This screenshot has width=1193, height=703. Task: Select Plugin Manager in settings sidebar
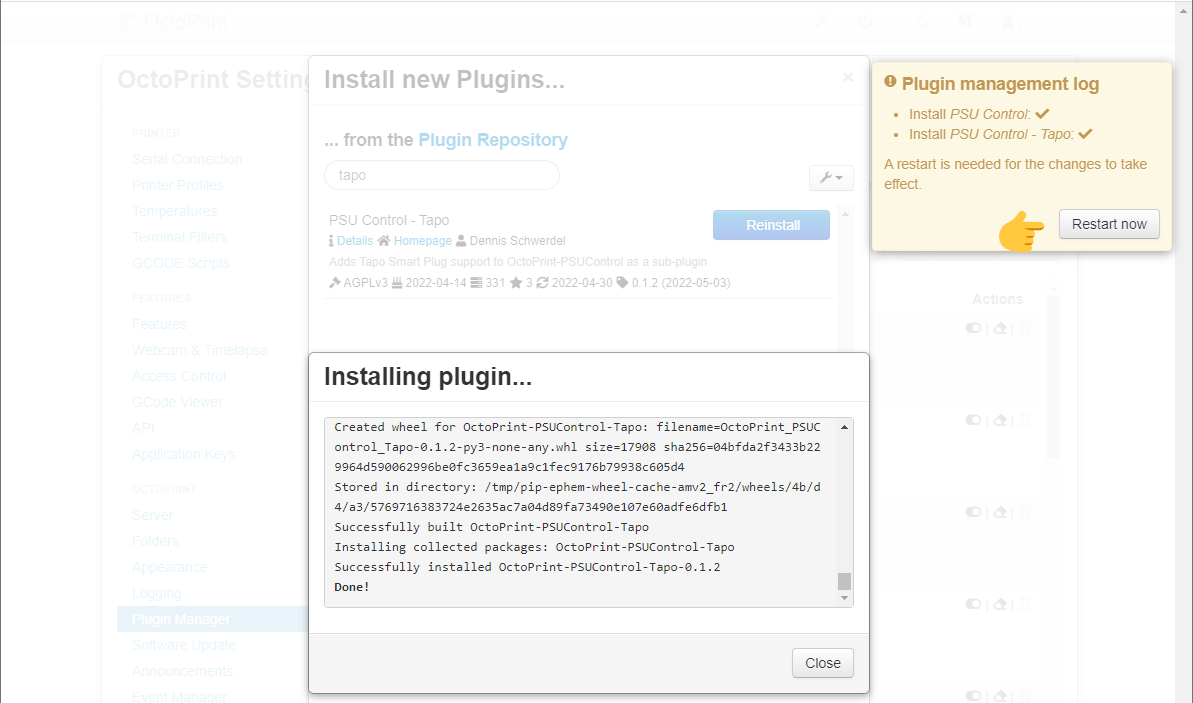tap(181, 619)
